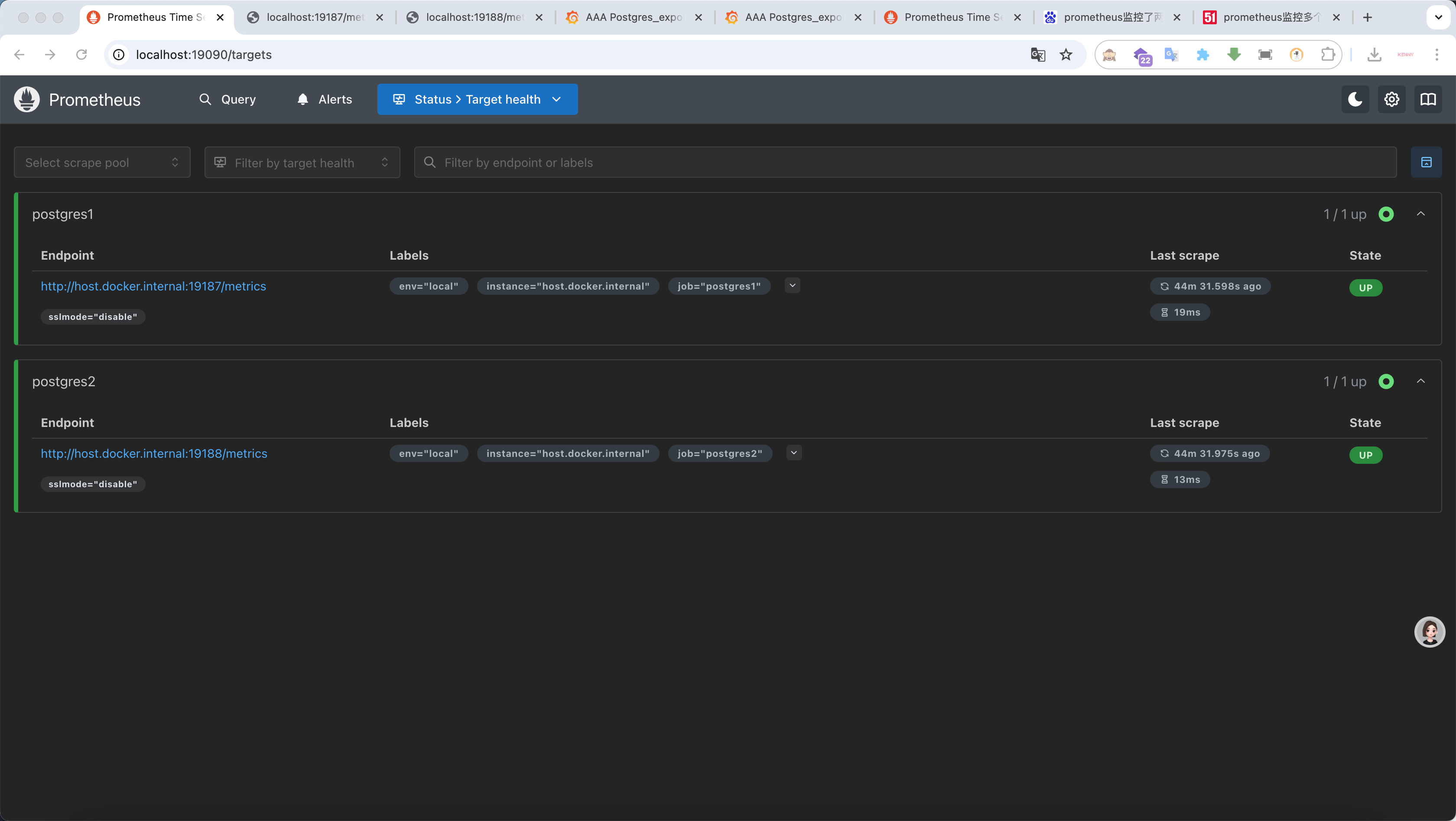The height and width of the screenshot is (821, 1456).
Task: Open documentation book icon
Action: pyautogui.click(x=1428, y=100)
